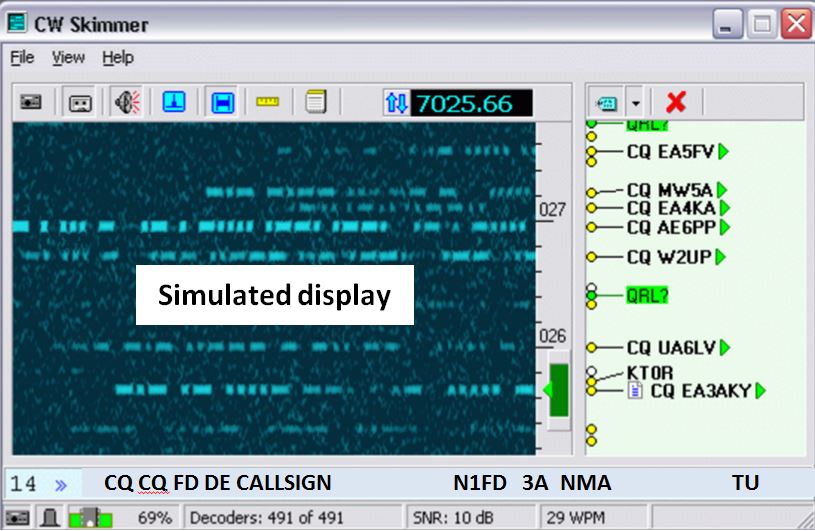Toggle the tape recorder button in the toolbar
This screenshot has width=815, height=531.
(80, 102)
